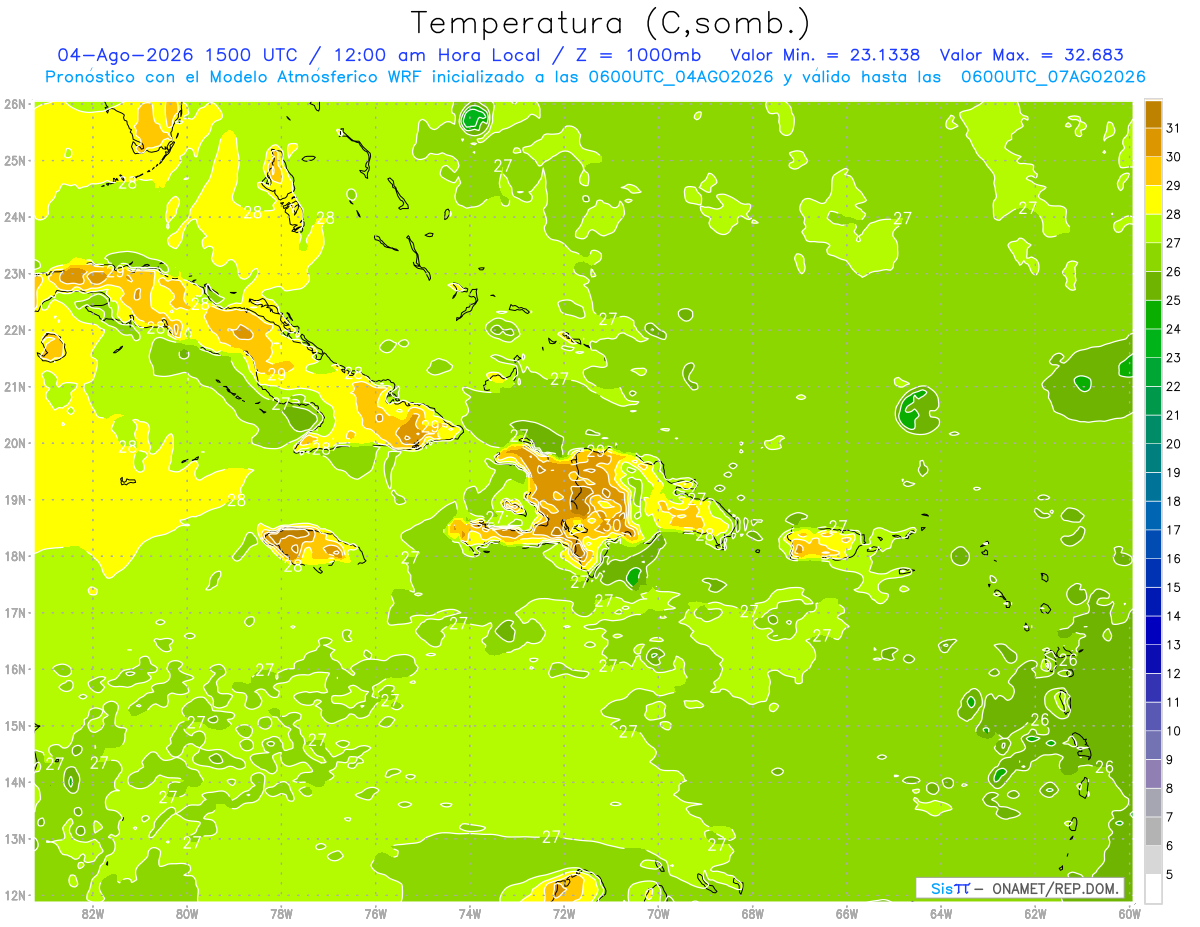
Task: Click the legend scale value '5'
Action: pos(1171,874)
